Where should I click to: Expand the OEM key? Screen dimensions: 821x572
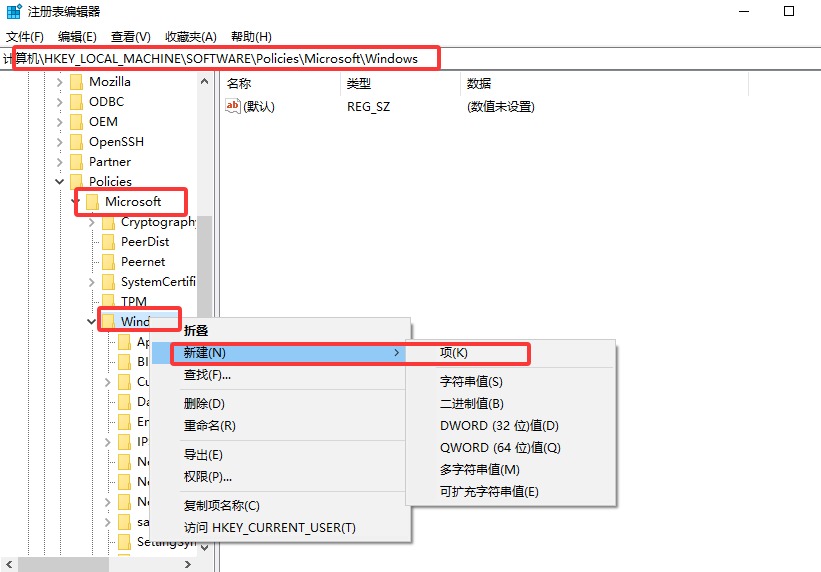tap(60, 122)
